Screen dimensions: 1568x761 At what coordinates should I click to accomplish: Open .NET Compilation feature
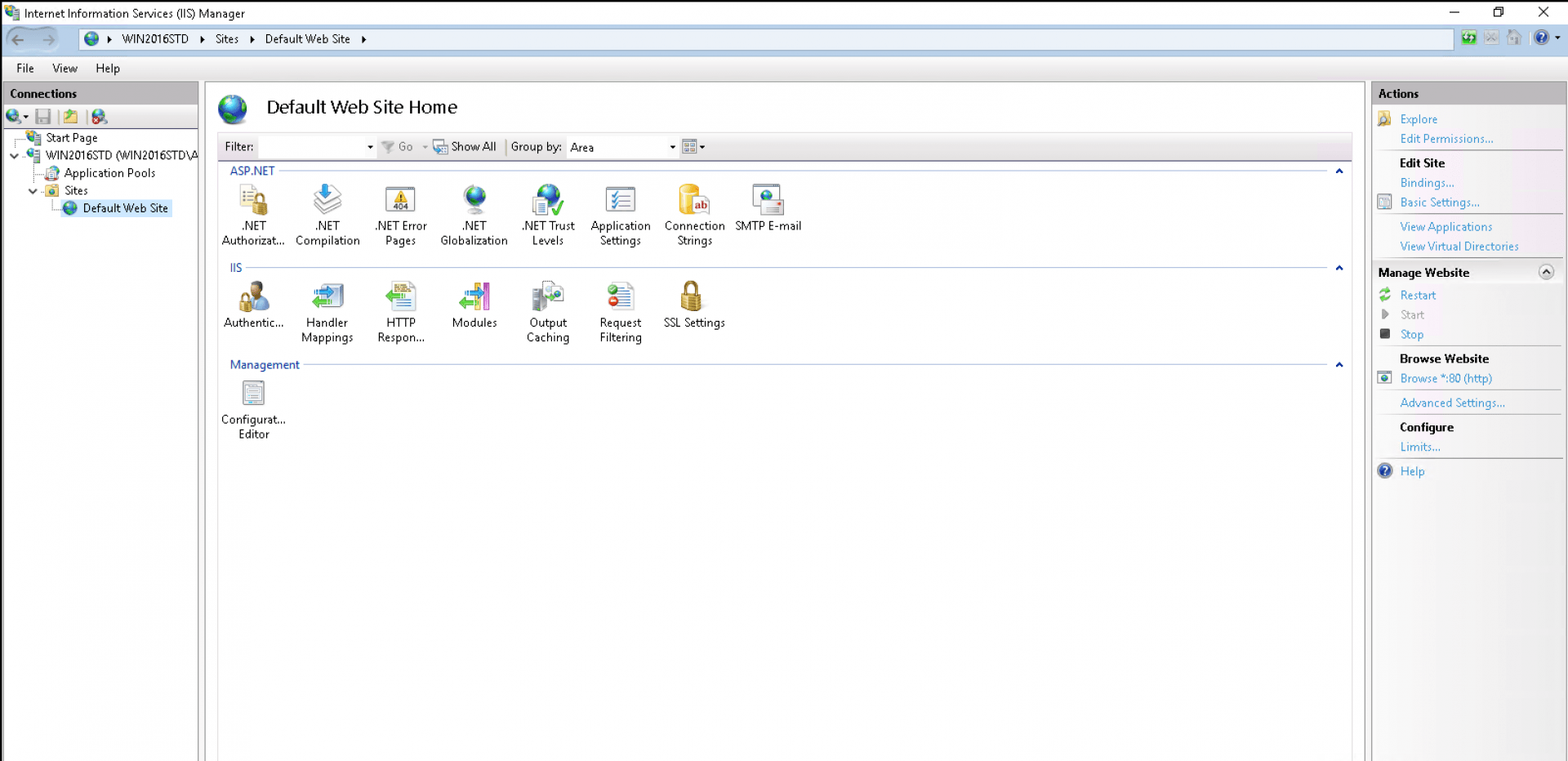327,216
